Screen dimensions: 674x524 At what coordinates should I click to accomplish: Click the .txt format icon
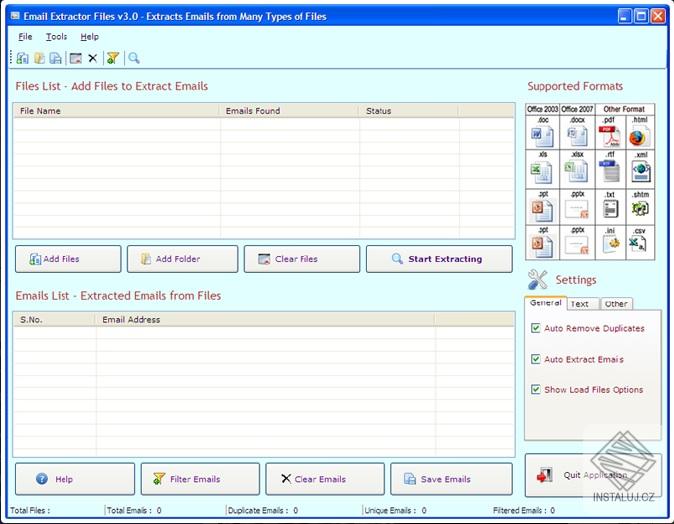click(610, 209)
